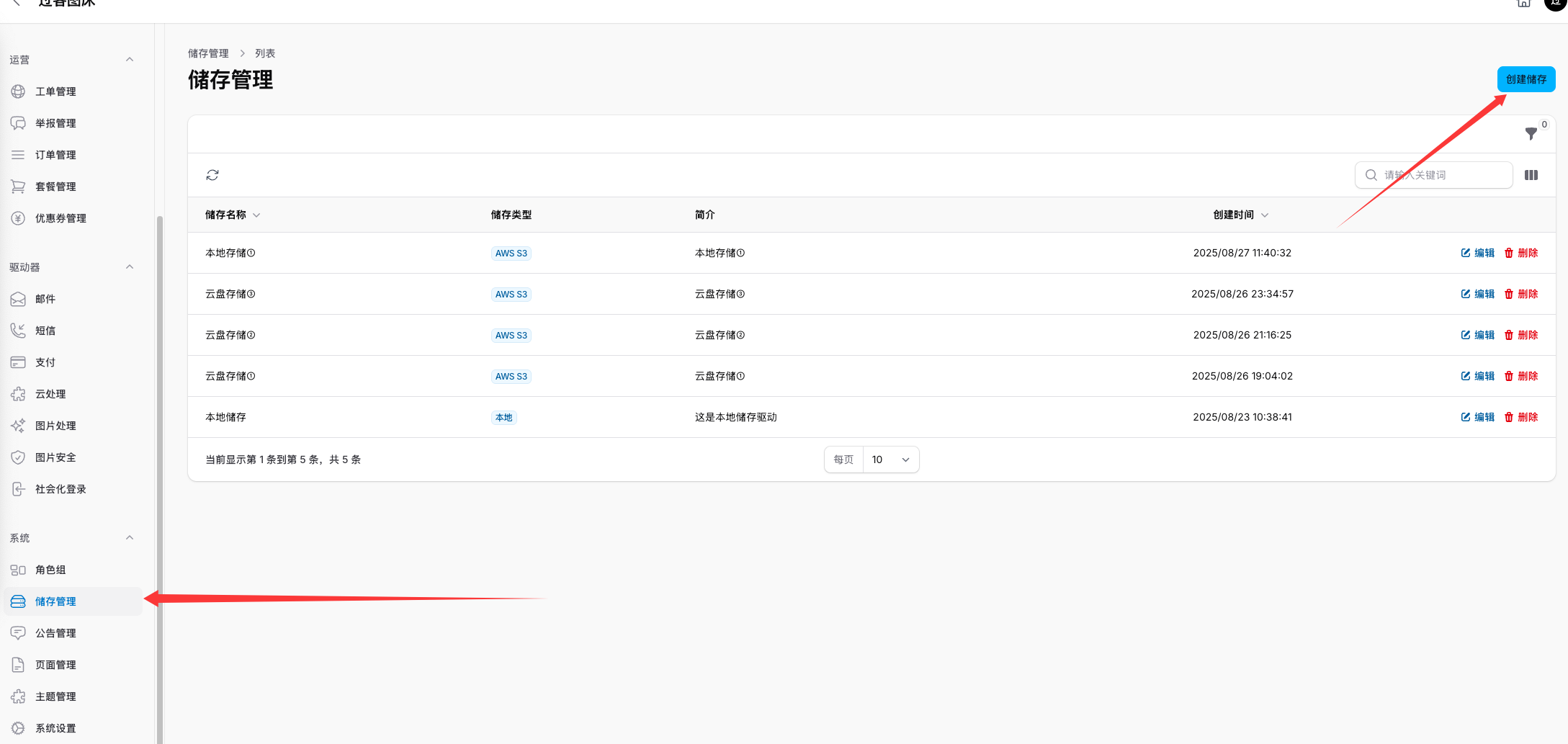
Task: Click the home icon in the header
Action: (x=1523, y=4)
